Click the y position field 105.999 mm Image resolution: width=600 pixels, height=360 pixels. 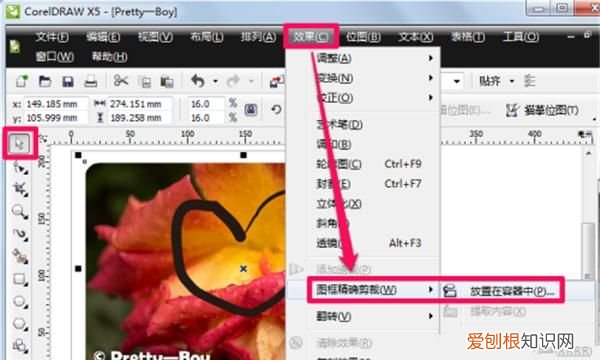coord(56,118)
